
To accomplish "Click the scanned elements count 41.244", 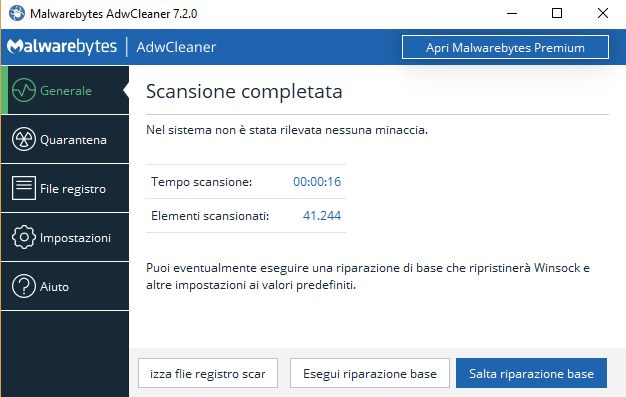I will (x=322, y=216).
